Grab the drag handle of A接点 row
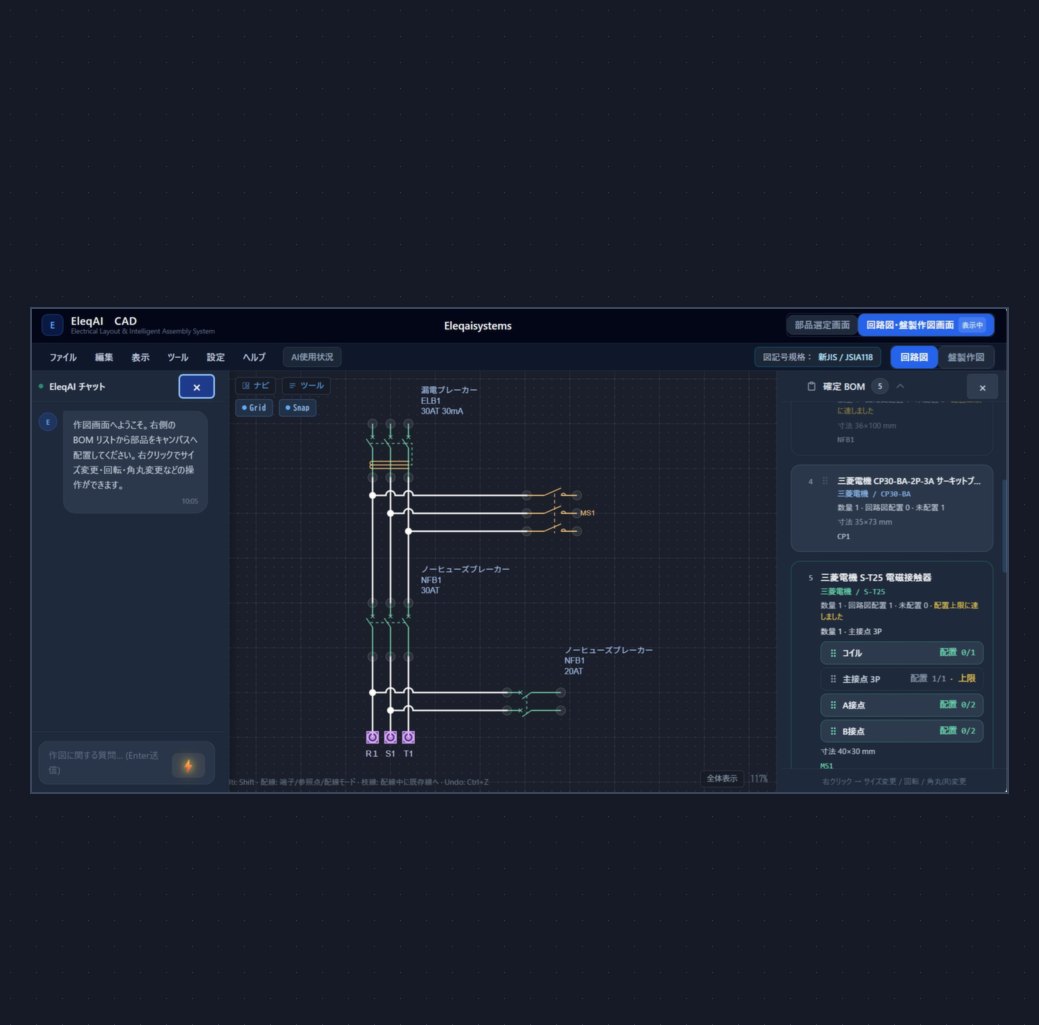The width and height of the screenshot is (1039, 1025). (x=833, y=705)
